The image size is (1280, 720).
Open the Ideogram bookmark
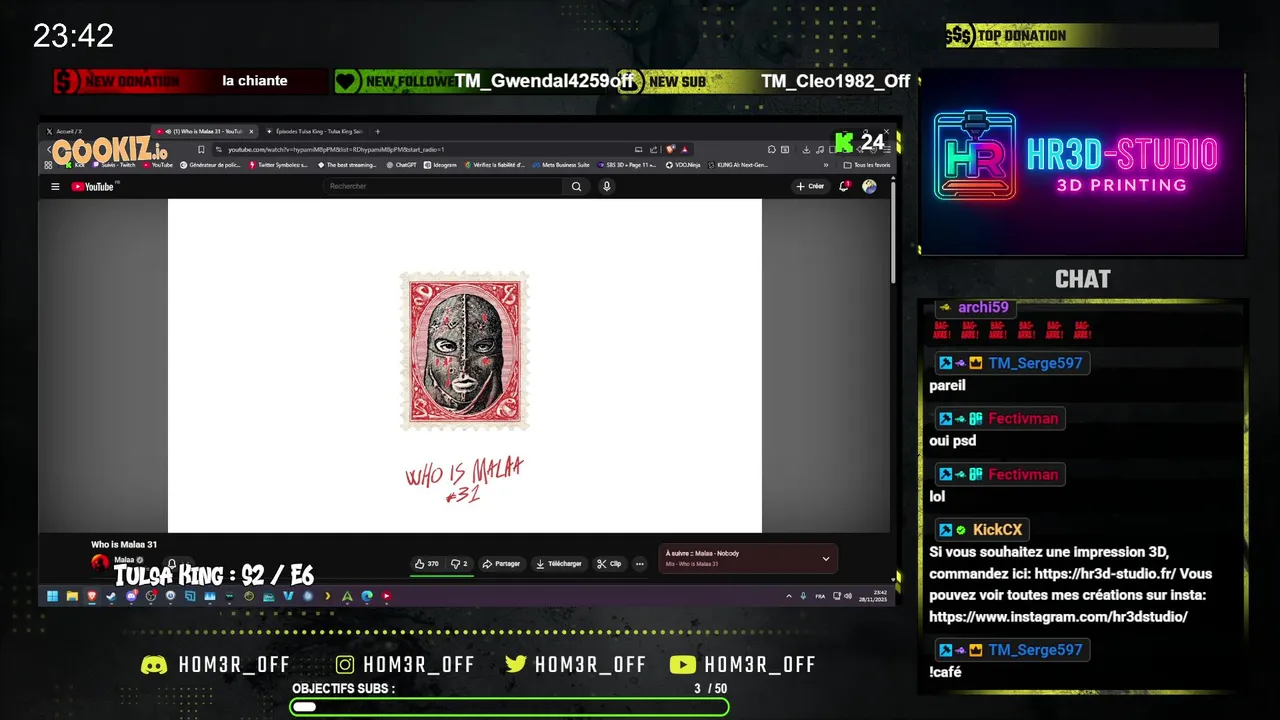tap(440, 165)
